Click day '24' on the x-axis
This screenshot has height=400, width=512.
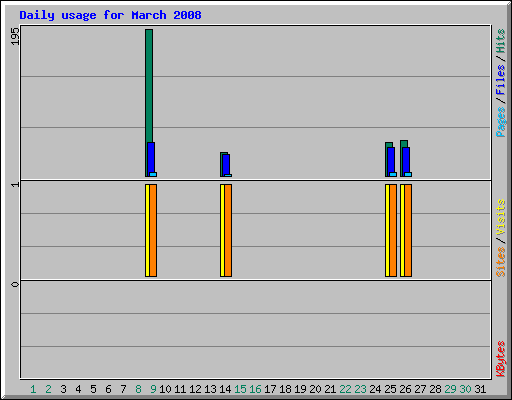(375, 389)
